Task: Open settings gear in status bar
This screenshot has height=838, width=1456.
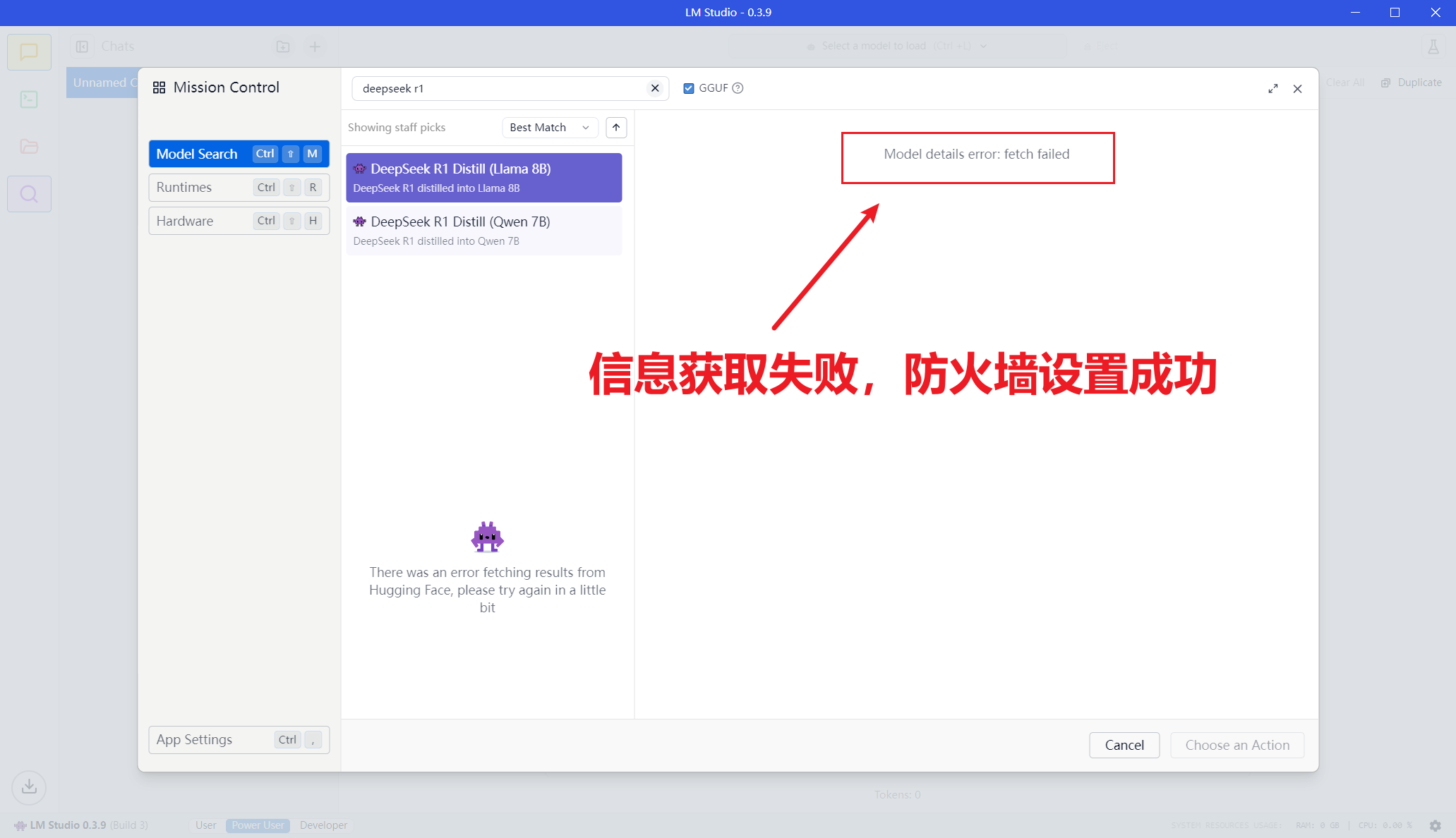Action: click(x=1435, y=825)
